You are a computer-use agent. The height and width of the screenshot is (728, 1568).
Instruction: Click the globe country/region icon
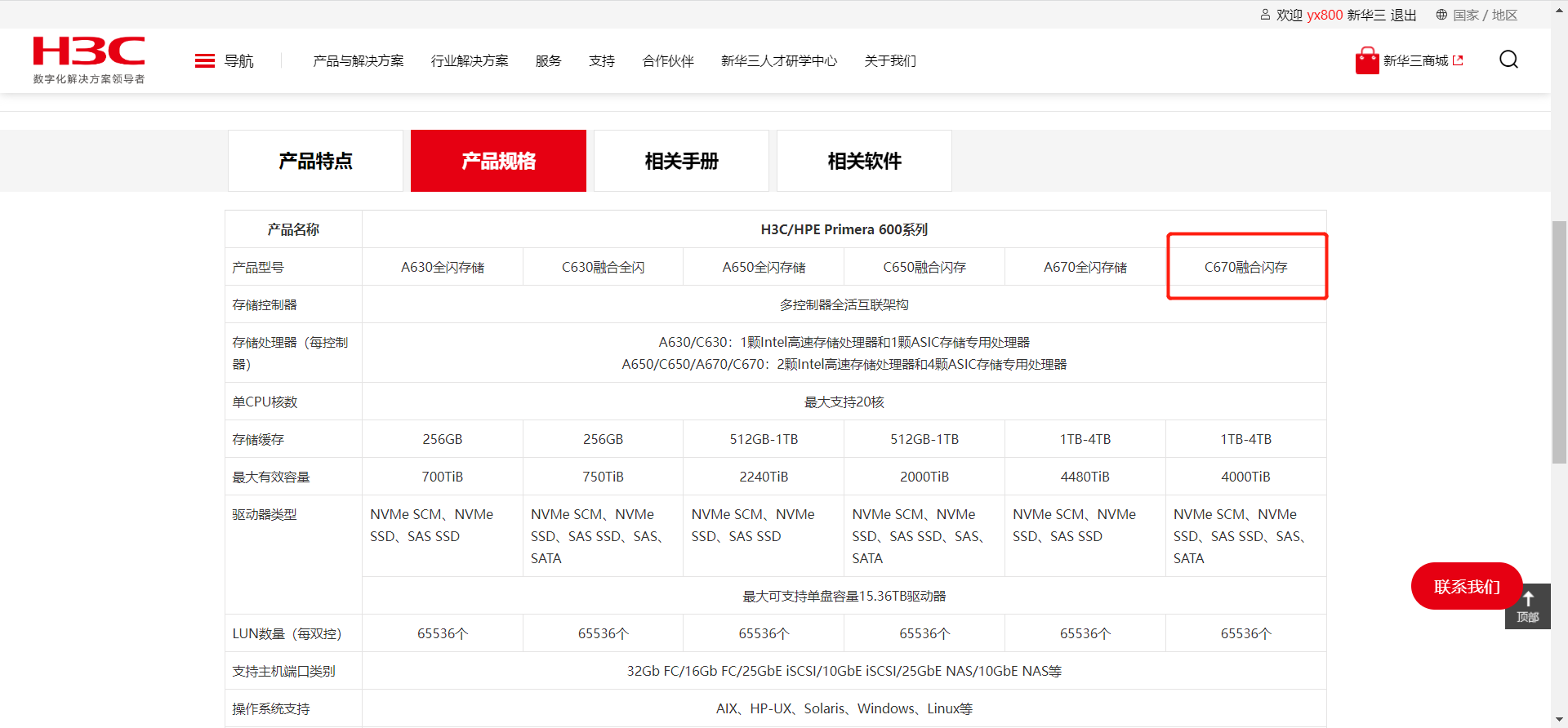coord(1441,15)
